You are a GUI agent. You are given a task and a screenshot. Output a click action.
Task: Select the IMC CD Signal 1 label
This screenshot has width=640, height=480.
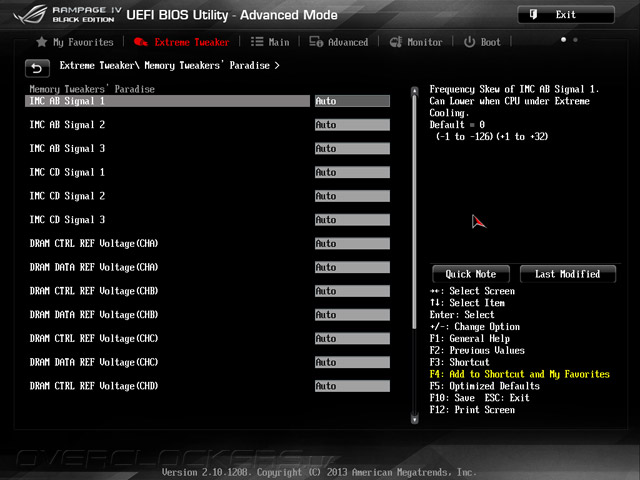point(67,172)
